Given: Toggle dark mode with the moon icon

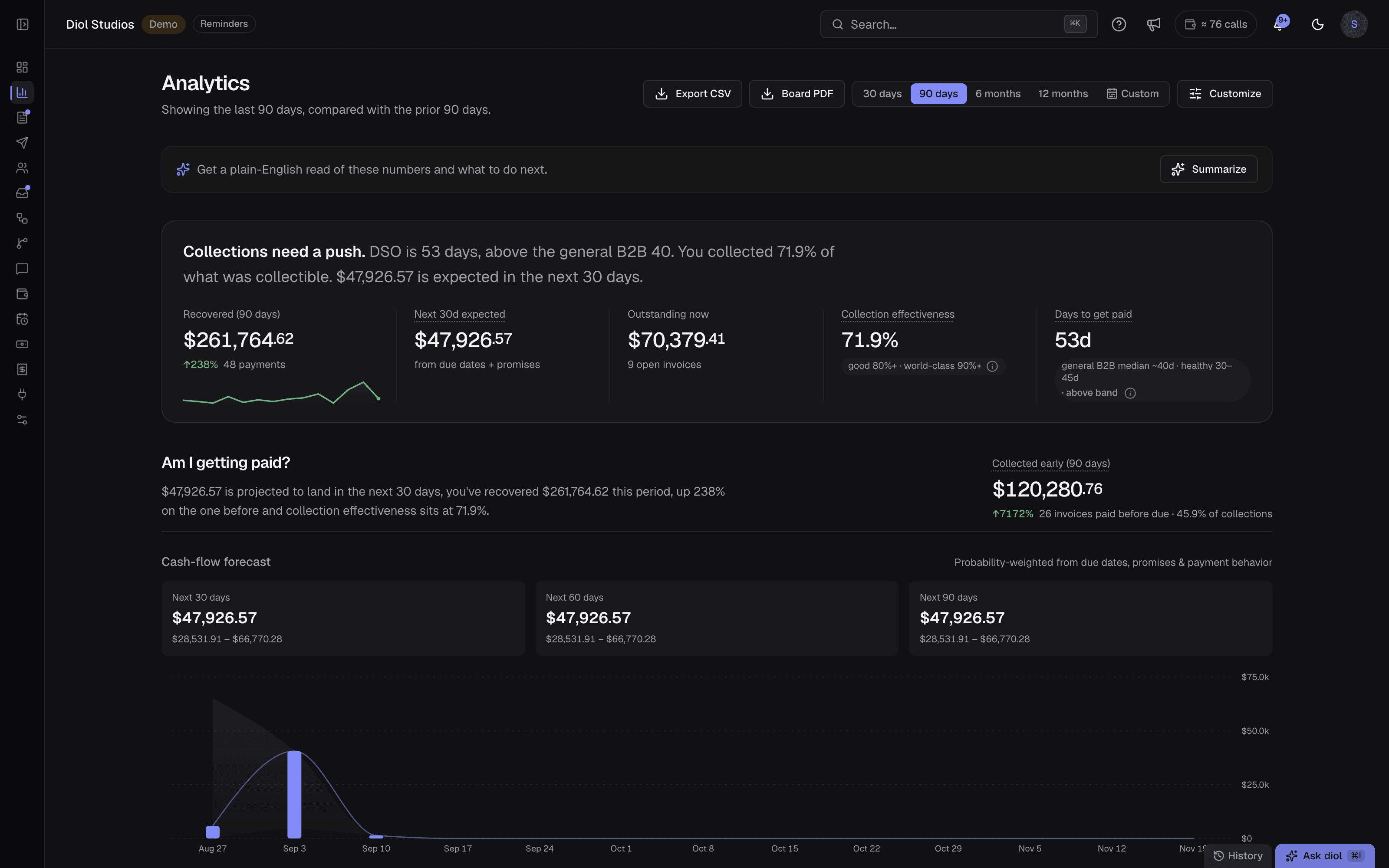Looking at the screenshot, I should click(1318, 24).
